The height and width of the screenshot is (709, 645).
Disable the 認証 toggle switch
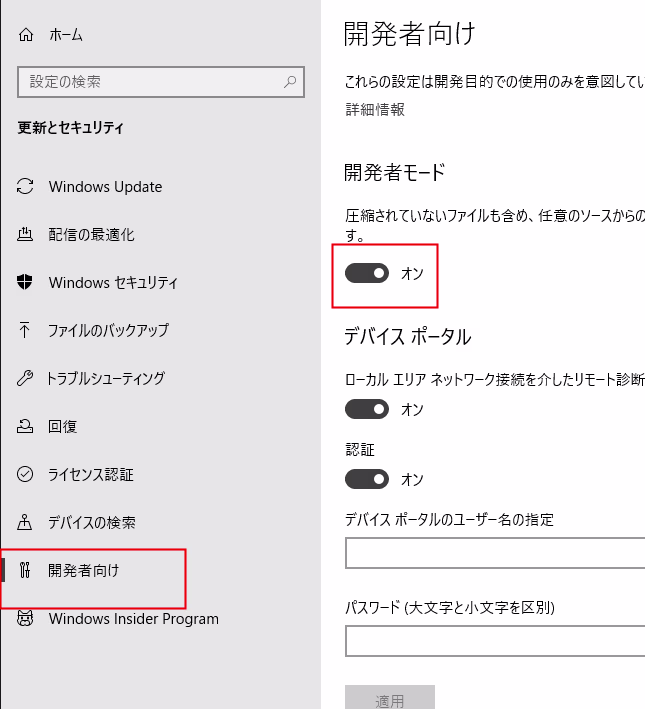click(x=367, y=479)
